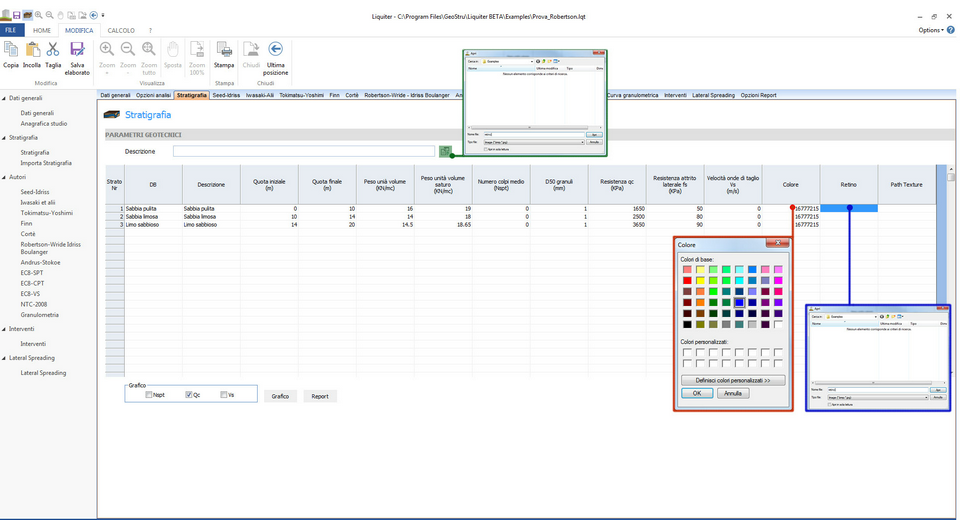Collapse the Dati generali sidebar group
This screenshot has width=960, height=520.
click(4, 98)
